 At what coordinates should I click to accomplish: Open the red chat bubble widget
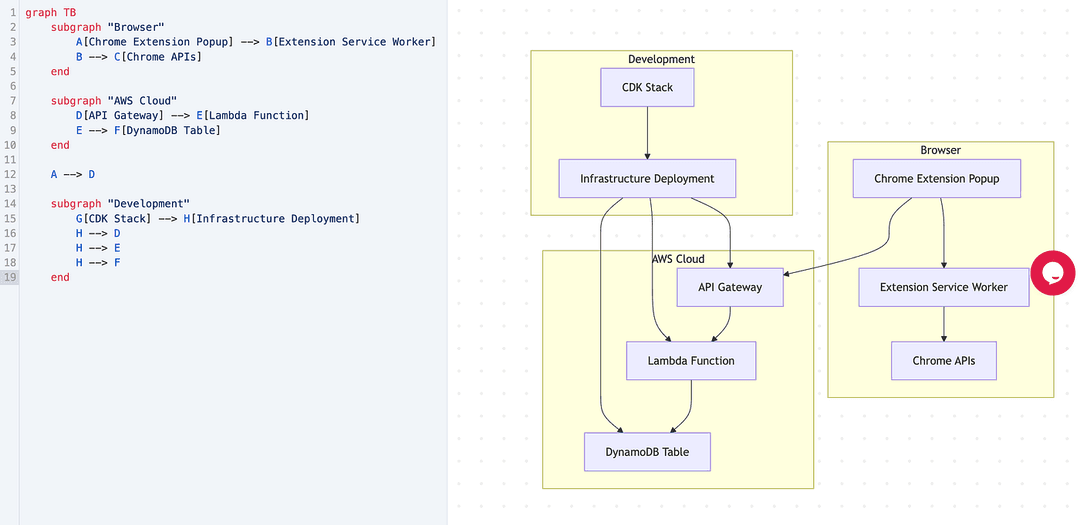tap(1052, 273)
